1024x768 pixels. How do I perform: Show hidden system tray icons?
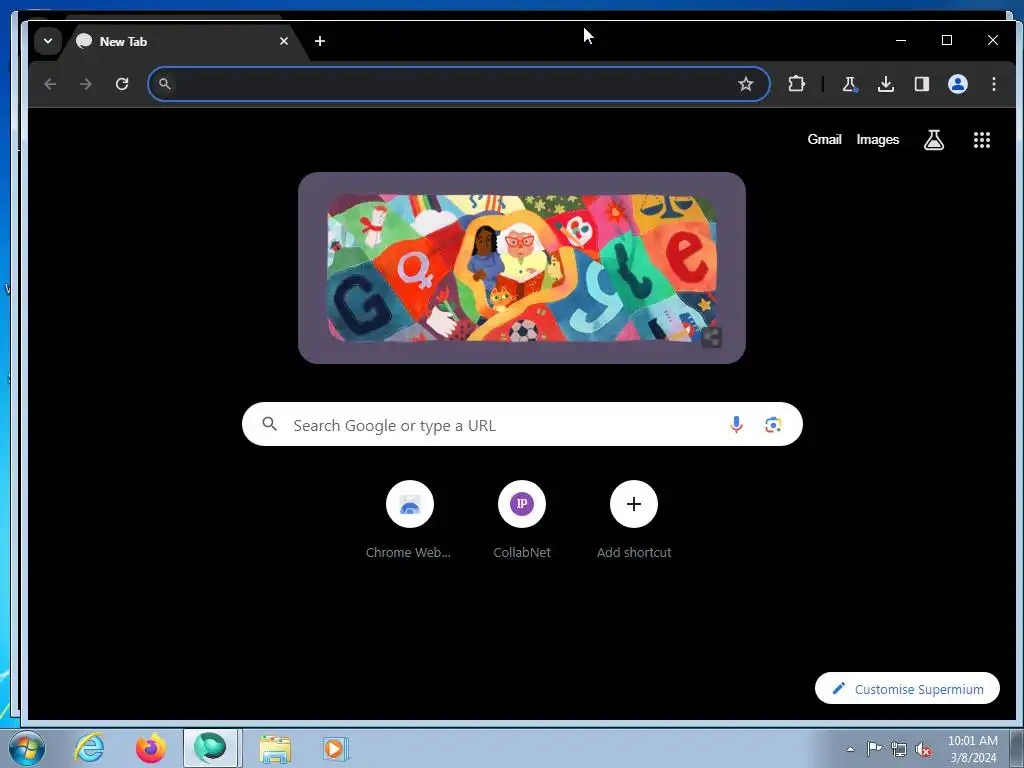(x=850, y=750)
